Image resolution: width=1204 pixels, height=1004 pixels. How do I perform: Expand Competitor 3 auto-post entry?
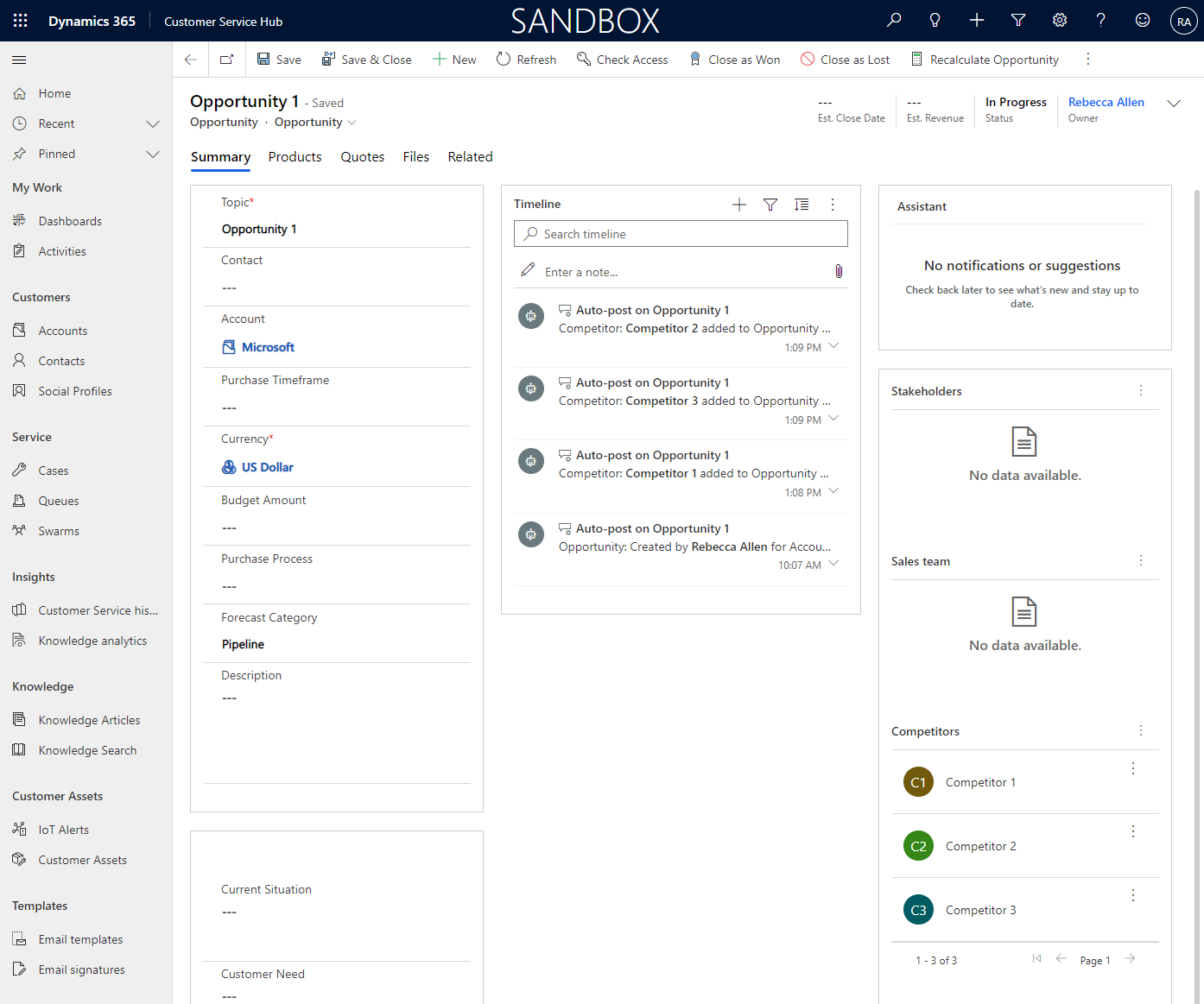[833, 419]
